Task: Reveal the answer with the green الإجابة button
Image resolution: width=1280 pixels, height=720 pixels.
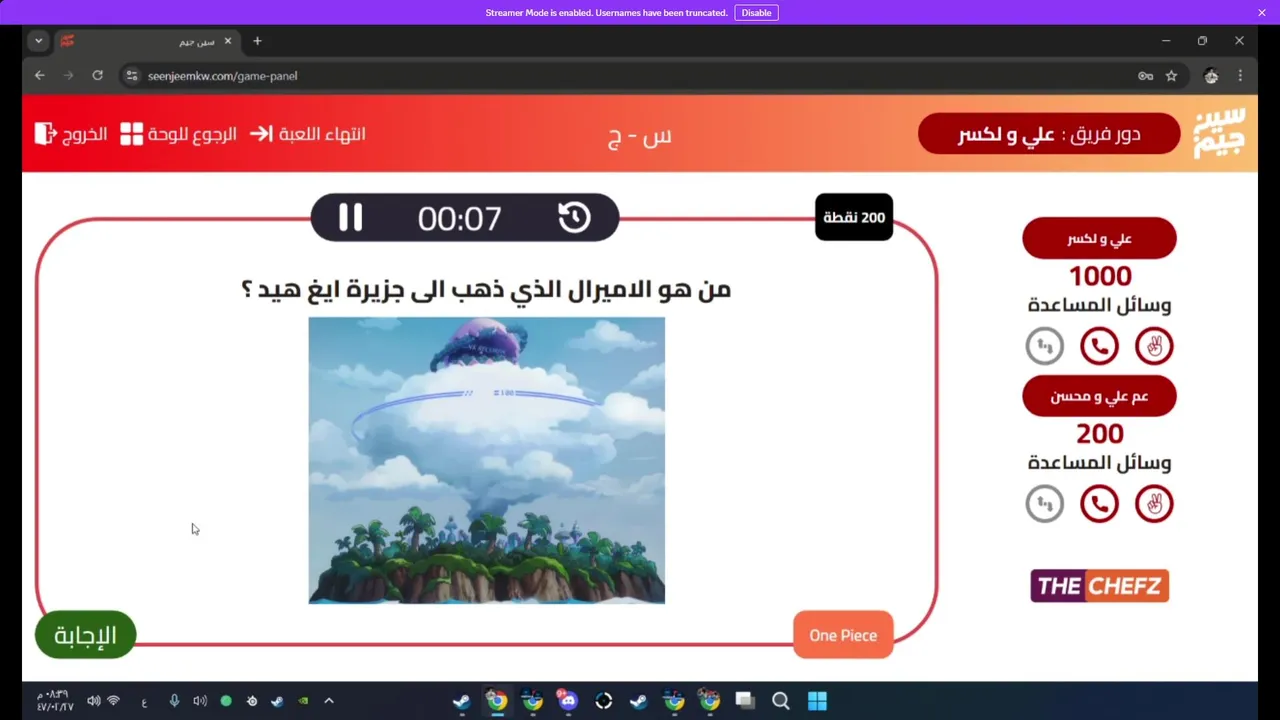Action: coord(85,635)
